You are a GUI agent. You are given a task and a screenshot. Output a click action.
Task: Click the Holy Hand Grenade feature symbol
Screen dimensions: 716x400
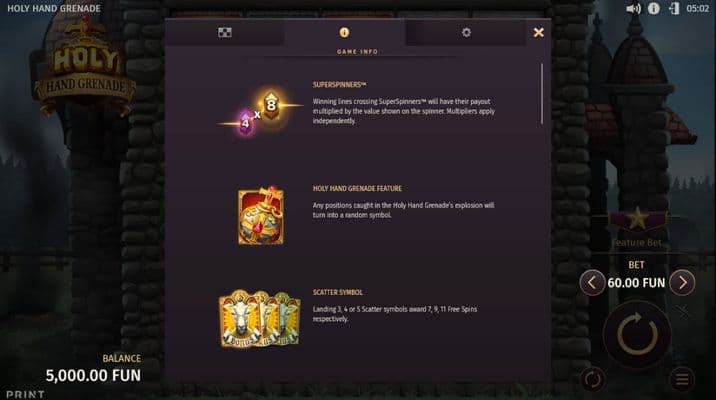coord(261,216)
